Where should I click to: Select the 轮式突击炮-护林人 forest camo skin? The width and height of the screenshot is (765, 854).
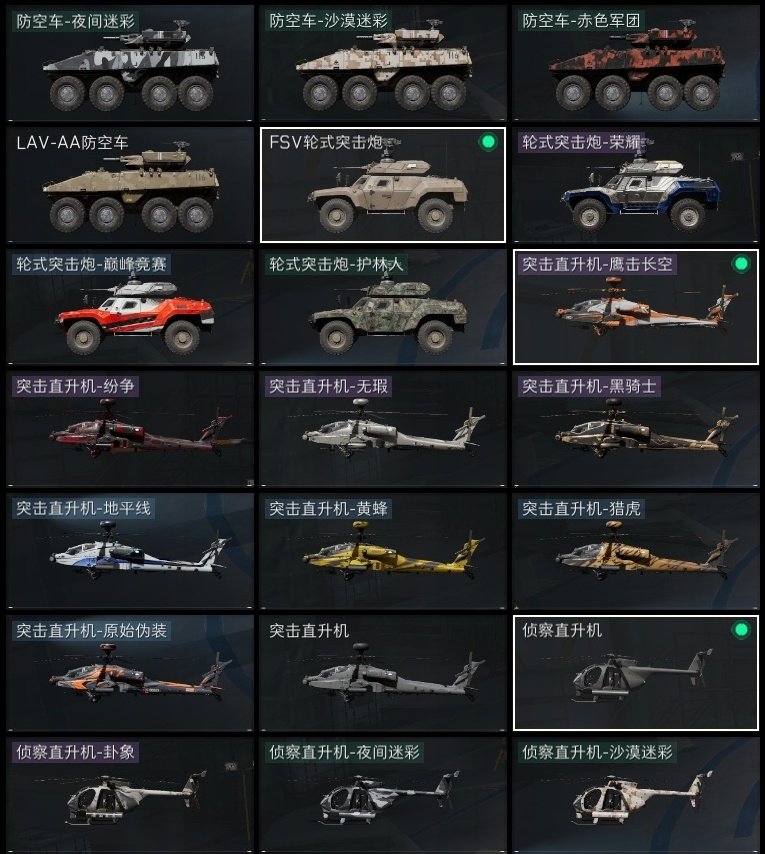(383, 307)
